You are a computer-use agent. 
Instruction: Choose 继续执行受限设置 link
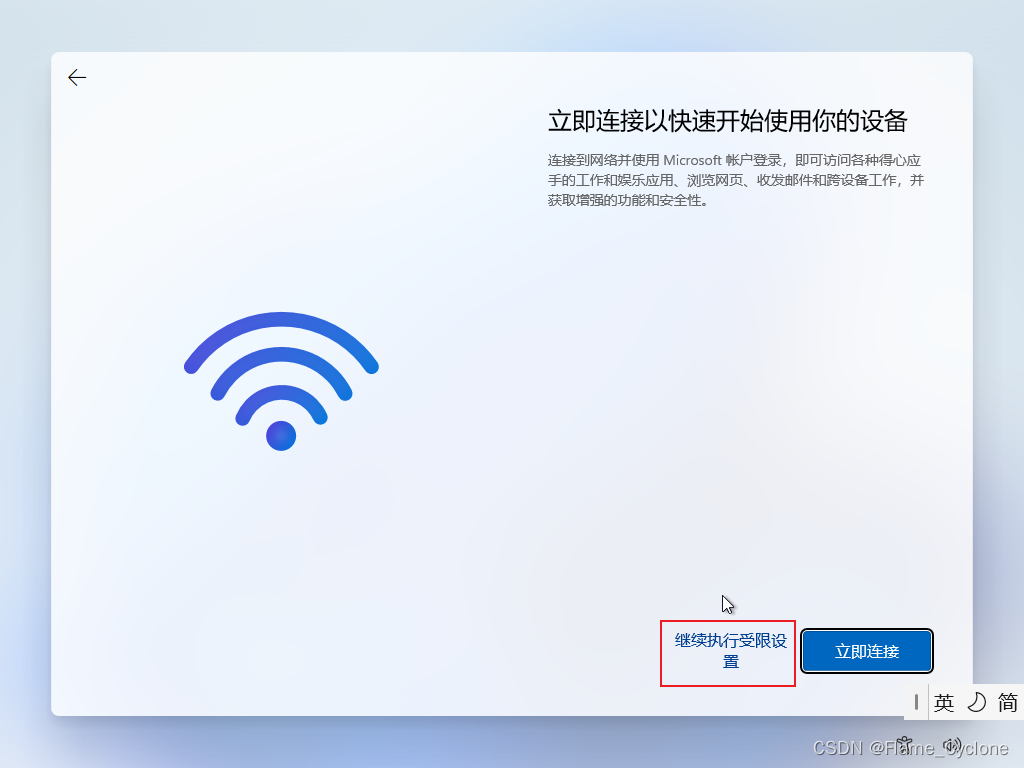click(x=730, y=651)
